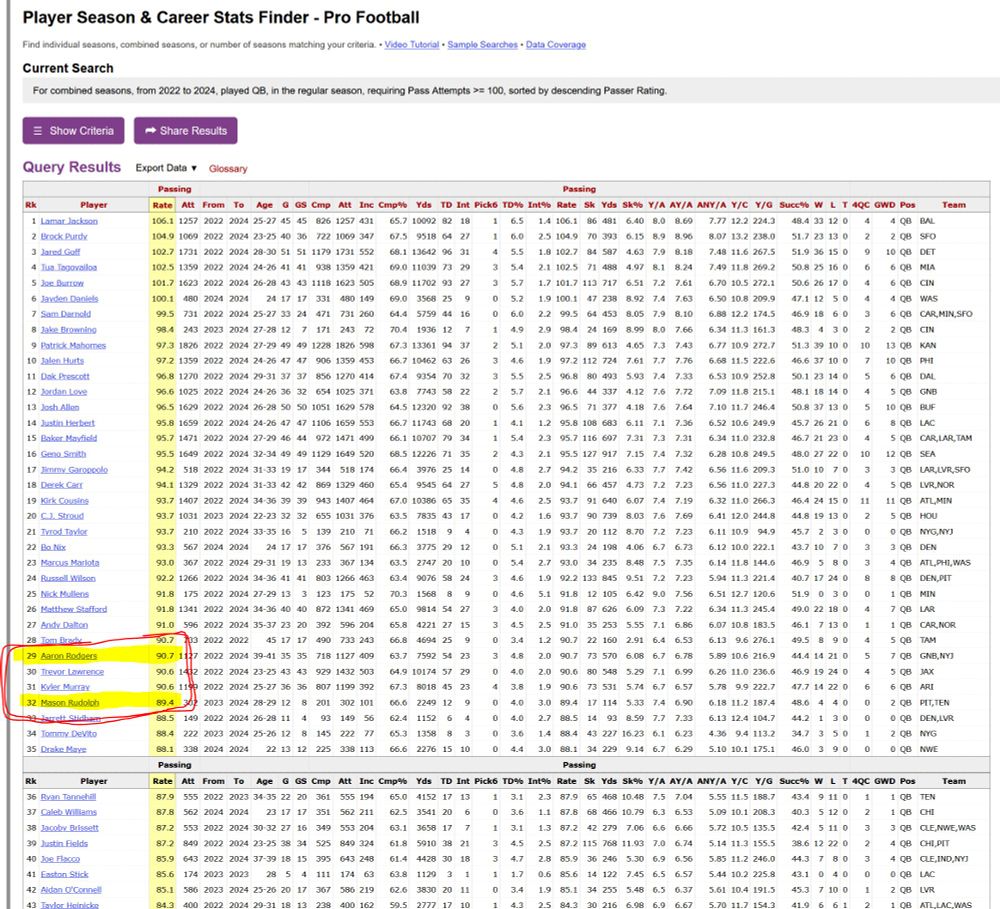
Task: Open Justin Herbert player link
Action: click(68, 423)
